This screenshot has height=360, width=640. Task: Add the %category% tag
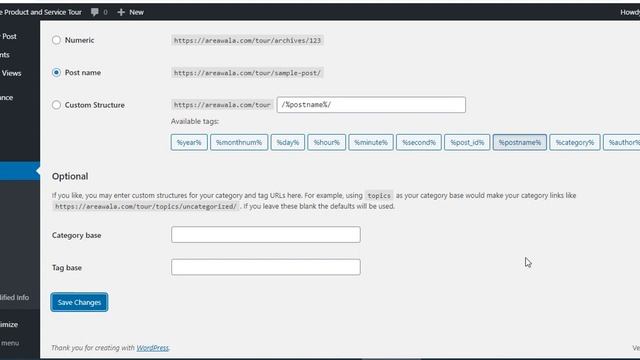click(575, 142)
